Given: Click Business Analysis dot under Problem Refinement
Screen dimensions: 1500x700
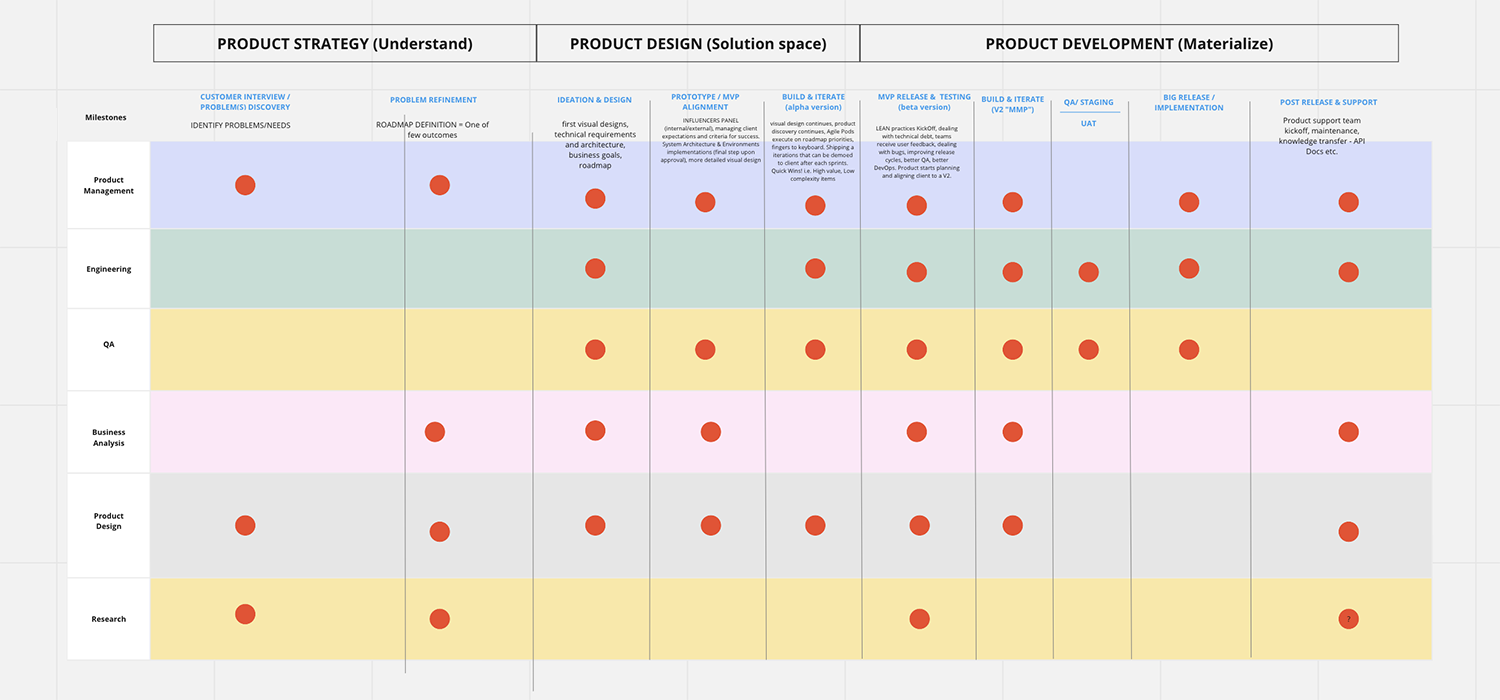Looking at the screenshot, I should (434, 432).
